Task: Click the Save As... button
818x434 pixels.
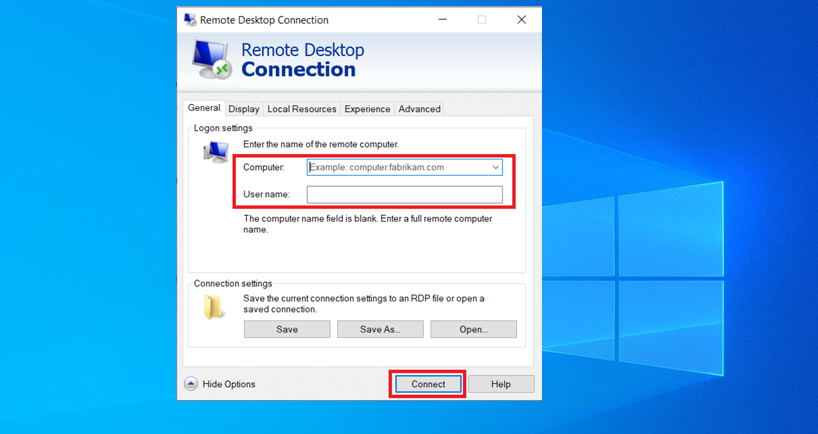Action: point(380,329)
